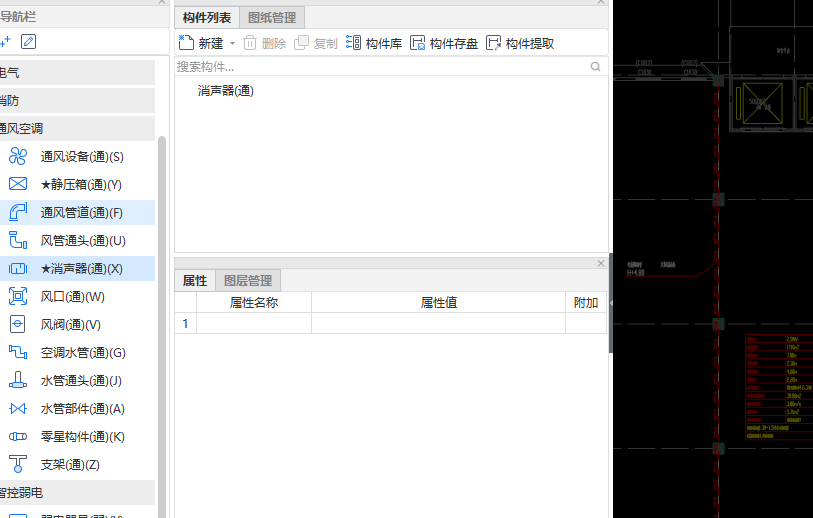Click the yellow crossed box in drawing
This screenshot has height=518, width=813.
pos(762,104)
